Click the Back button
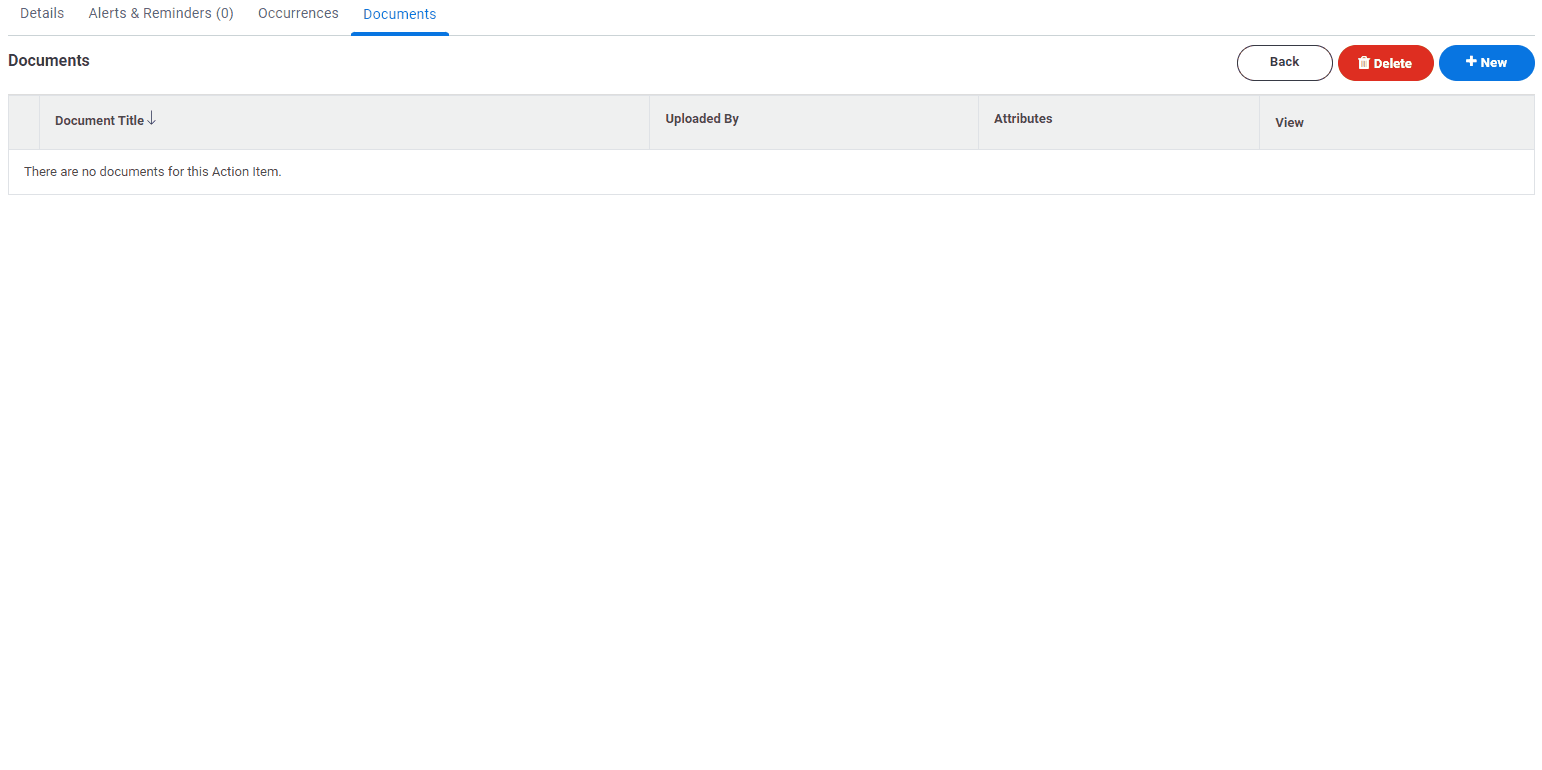Screen dimensions: 1542x770 pyautogui.click(x=1284, y=62)
